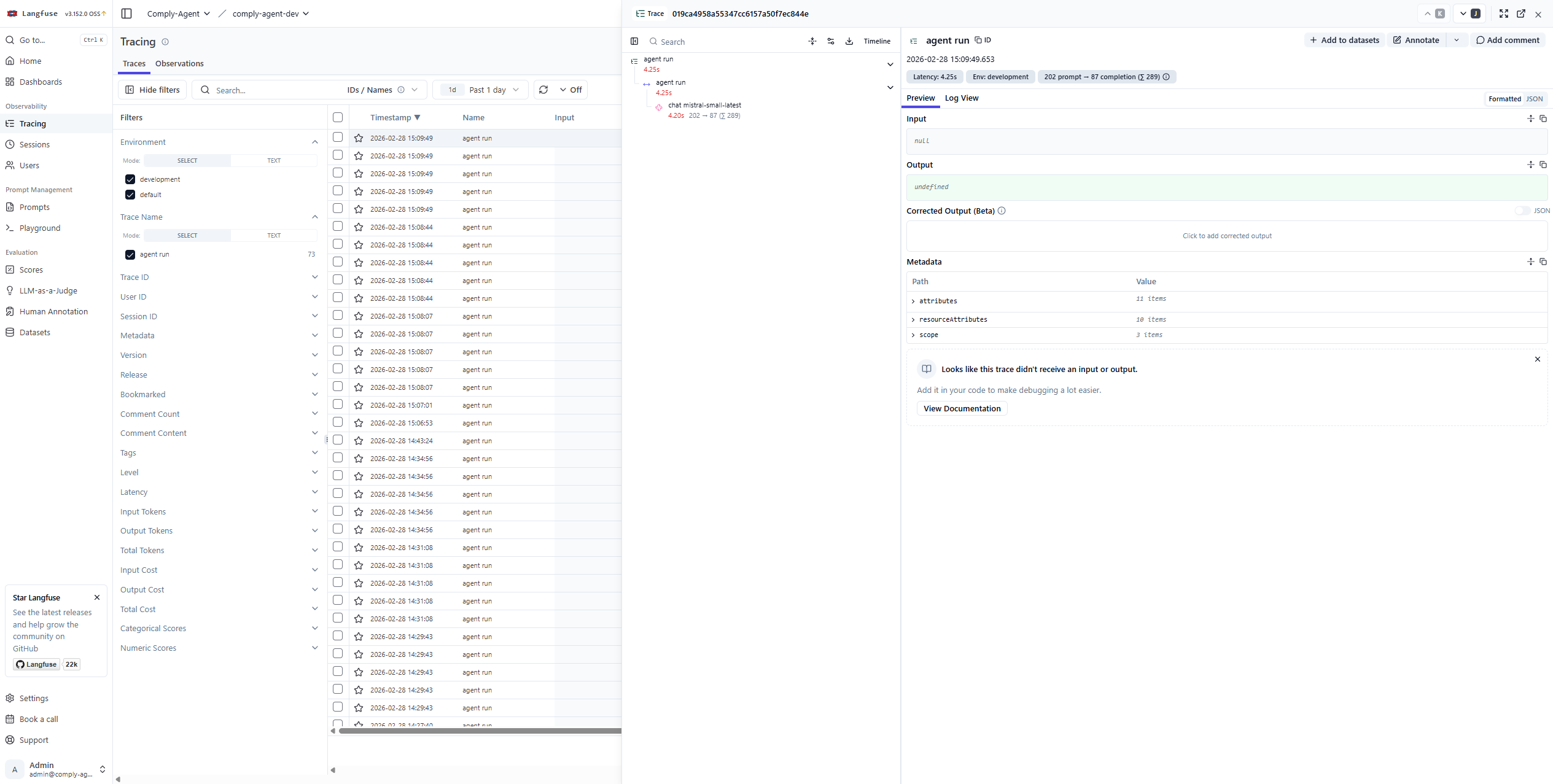Open the Log View tab
This screenshot has height=784, width=1553.
point(961,98)
